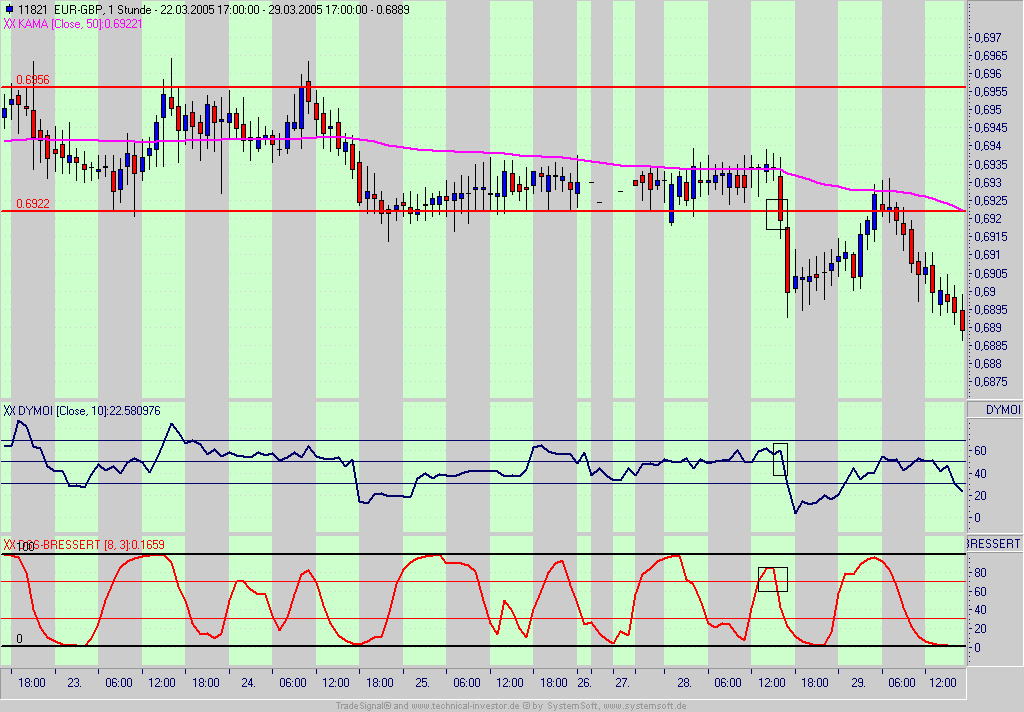The width and height of the screenshot is (1024, 712).
Task: Click the 0.6885 price axis value
Action: pos(990,345)
